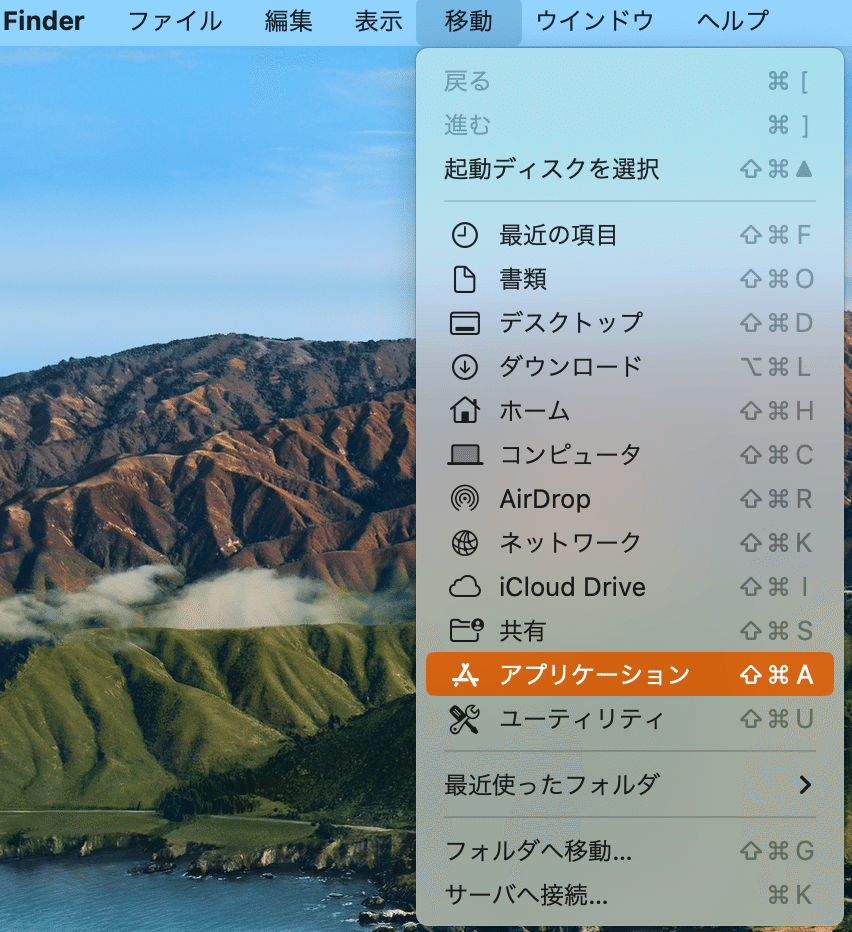
Task: Click the ⇧⌘U shortcut on ユーティリティ row
Action: [776, 719]
